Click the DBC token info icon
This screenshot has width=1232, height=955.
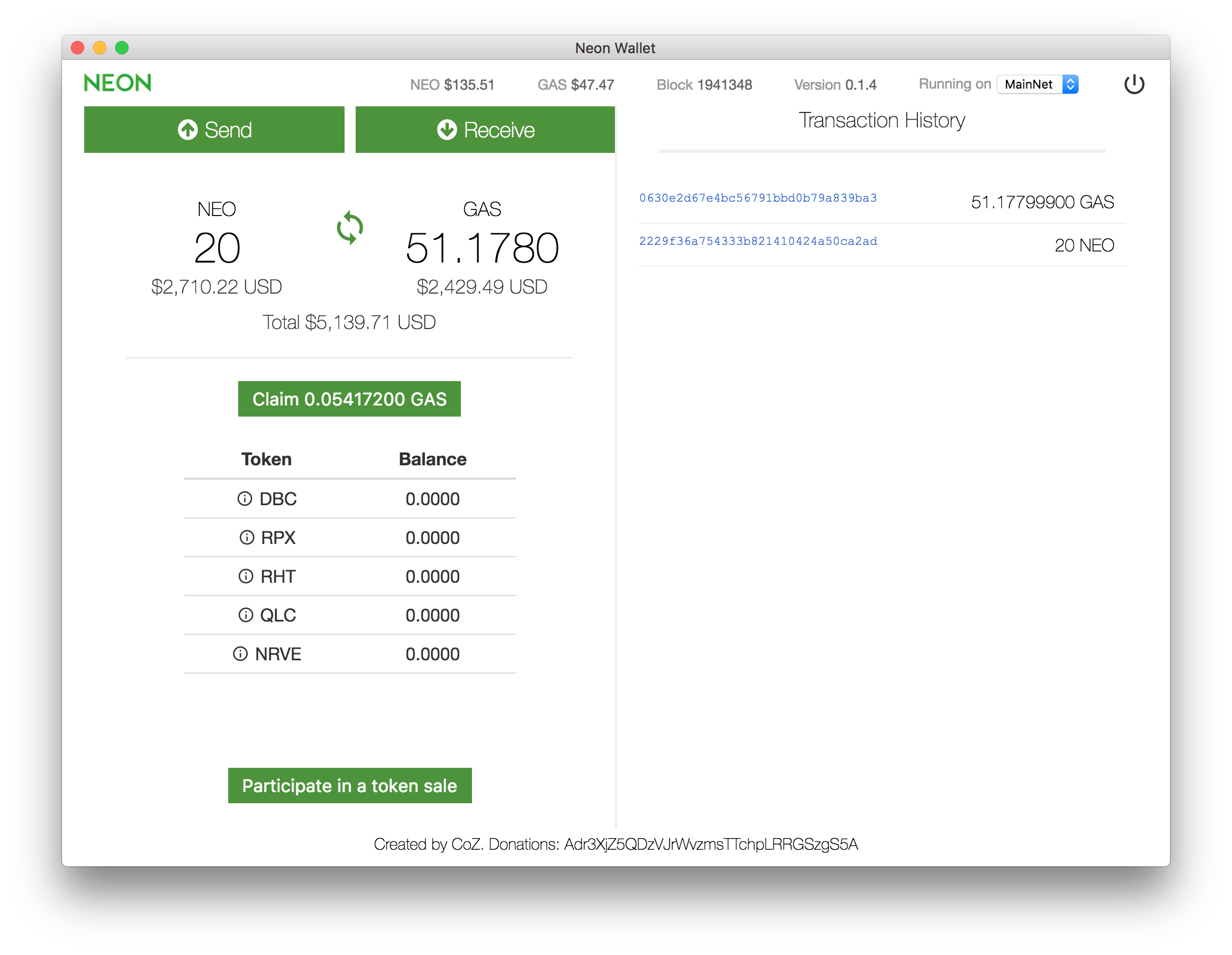(x=244, y=499)
